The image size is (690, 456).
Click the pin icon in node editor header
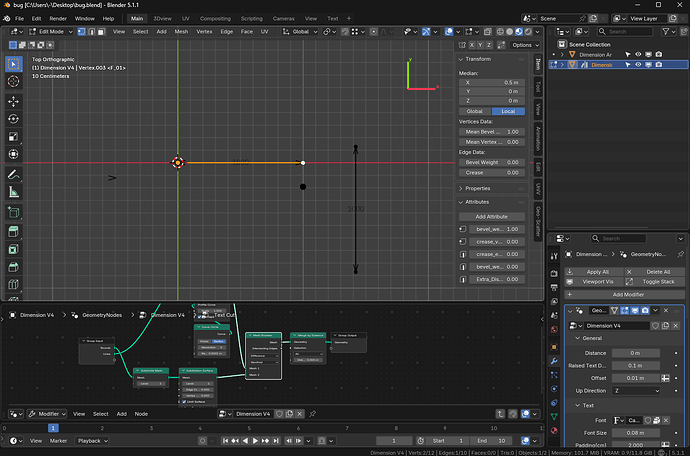tap(312, 414)
